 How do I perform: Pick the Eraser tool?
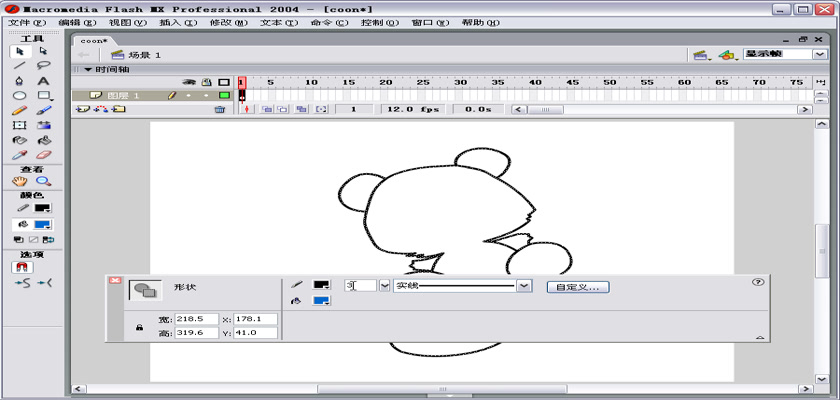pos(43,155)
